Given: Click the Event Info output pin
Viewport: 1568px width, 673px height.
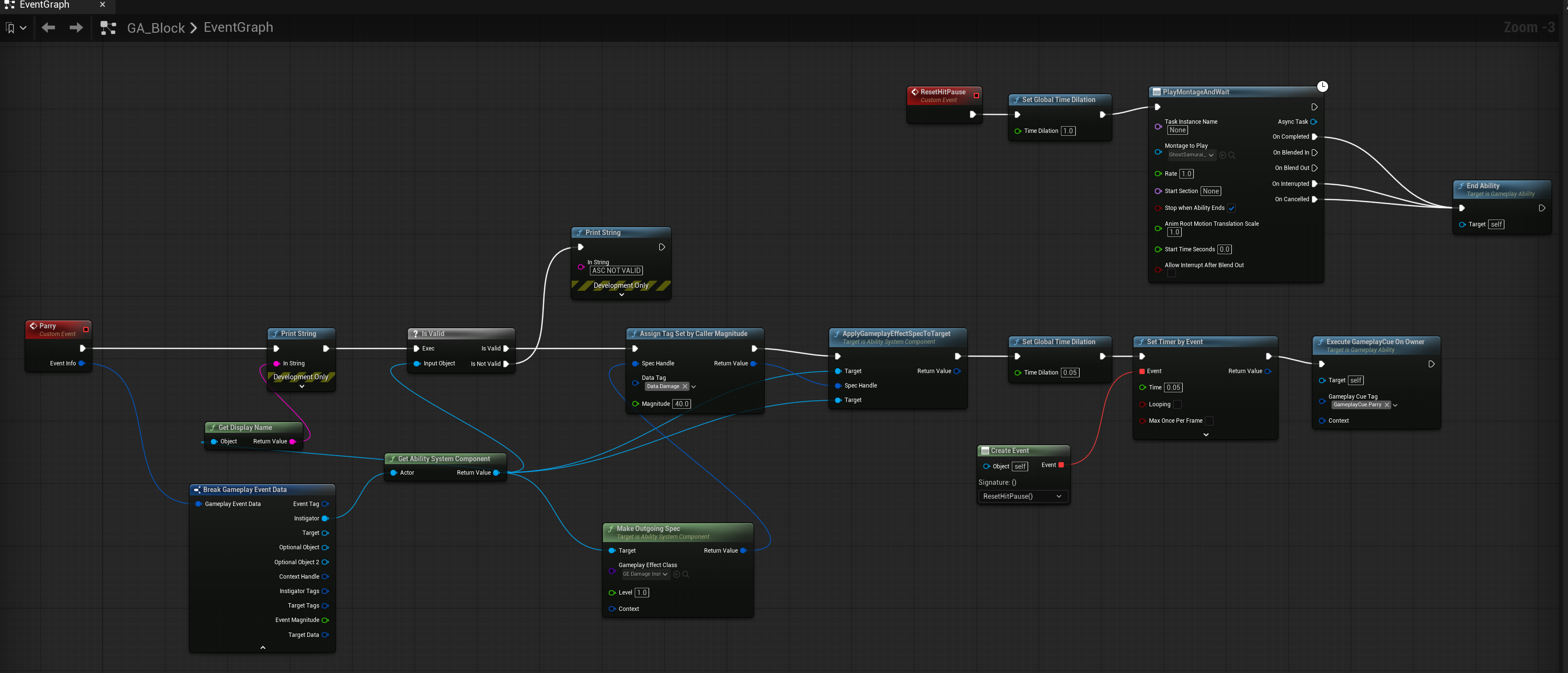Looking at the screenshot, I should coord(81,363).
